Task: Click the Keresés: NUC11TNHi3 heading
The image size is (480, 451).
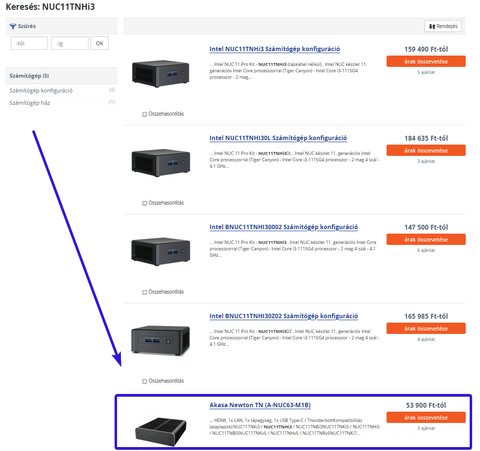Action: click(x=50, y=7)
